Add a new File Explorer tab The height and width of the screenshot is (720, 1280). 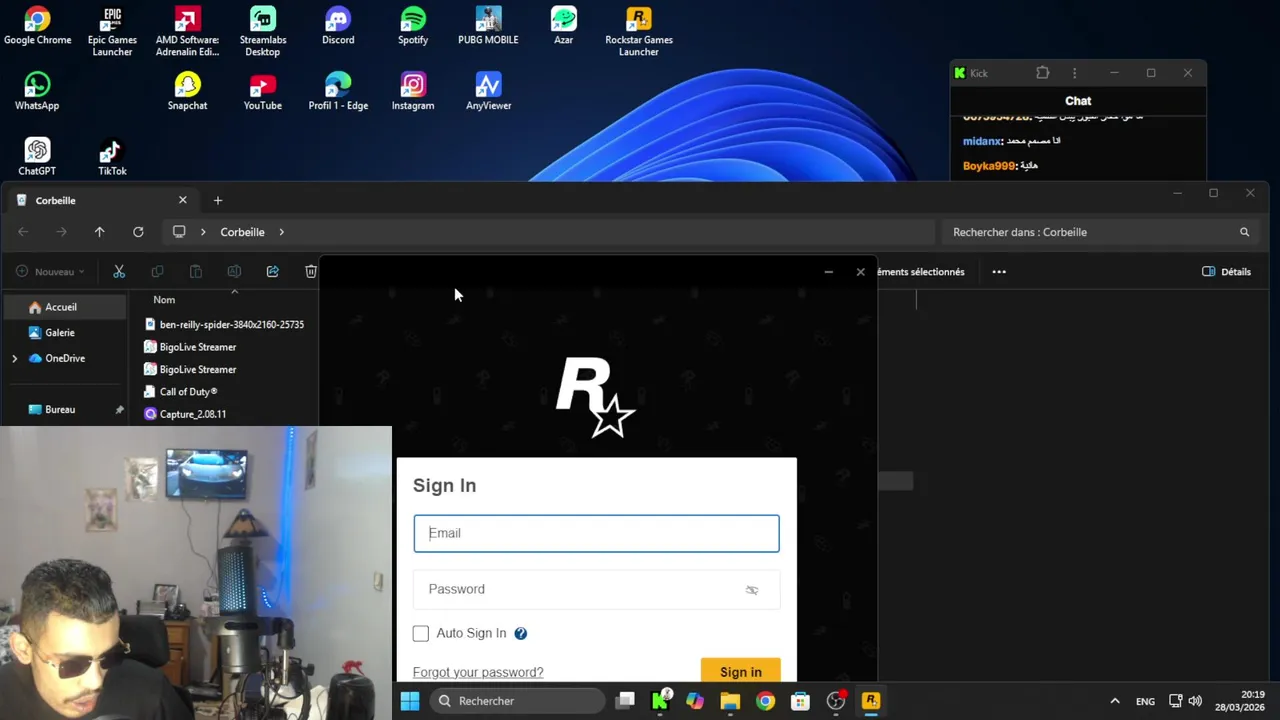(x=218, y=200)
